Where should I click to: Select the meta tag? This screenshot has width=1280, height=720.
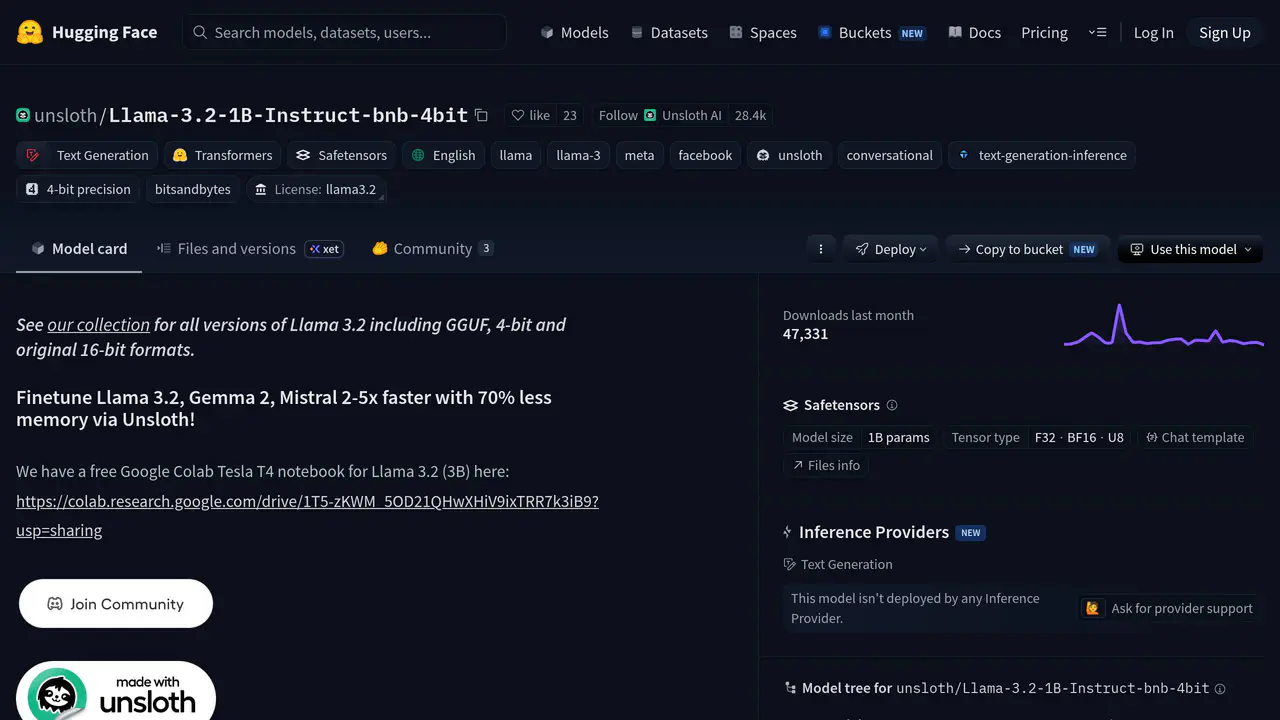(x=639, y=155)
